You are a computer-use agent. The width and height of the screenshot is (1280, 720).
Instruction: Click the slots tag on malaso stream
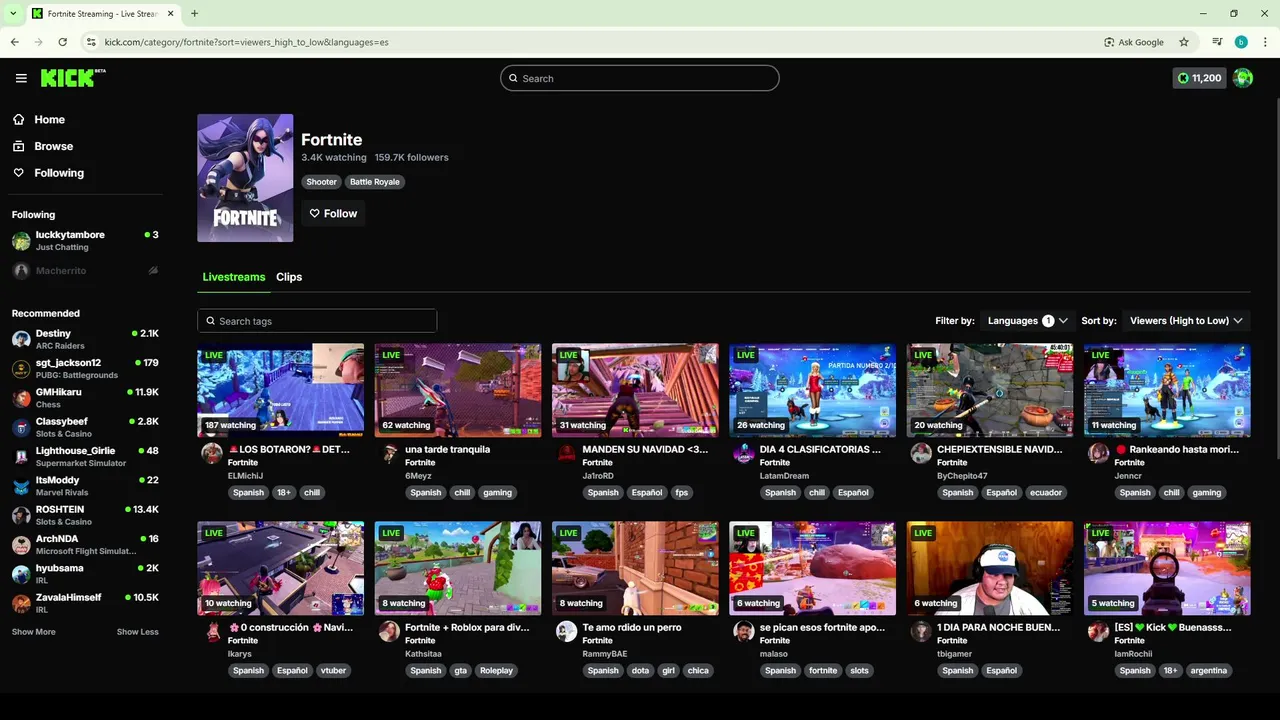coord(859,670)
